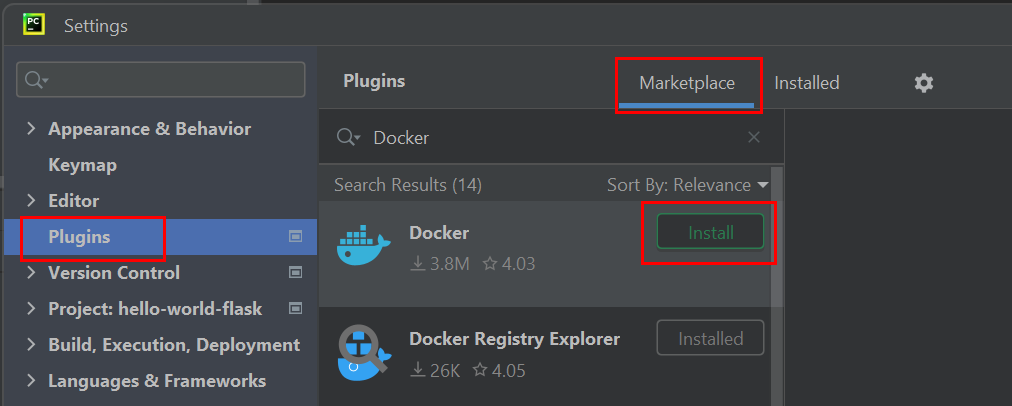Select Keymap in settings tree
This screenshot has height=406, width=1012.
[83, 165]
